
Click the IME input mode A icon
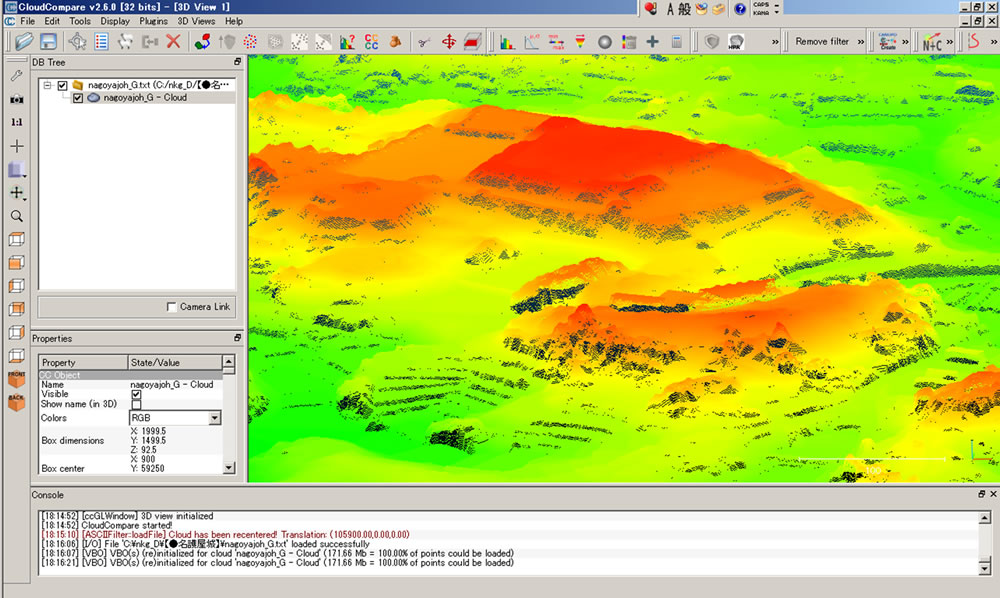coord(670,9)
